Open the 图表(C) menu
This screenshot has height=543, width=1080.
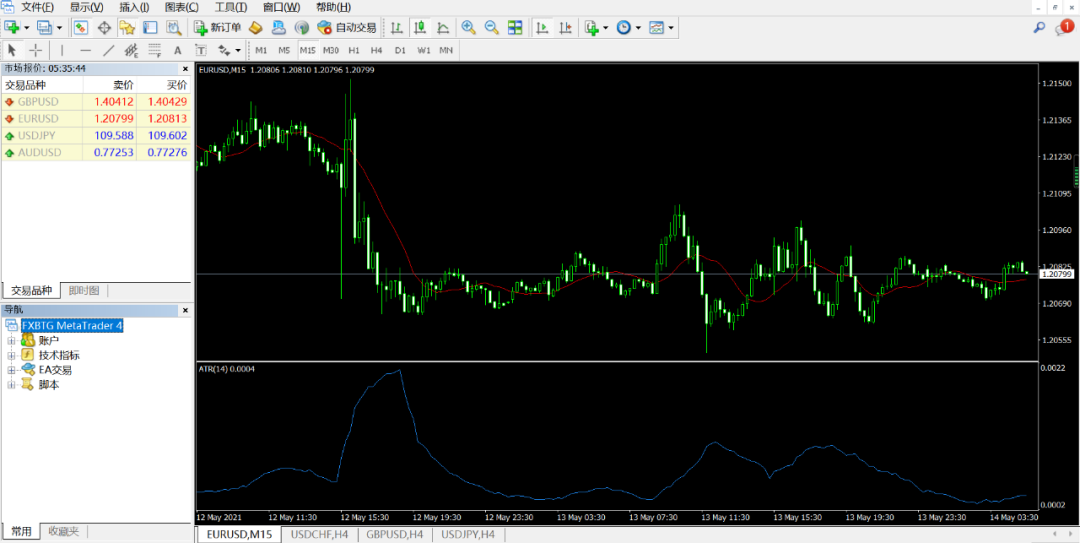tap(182, 8)
